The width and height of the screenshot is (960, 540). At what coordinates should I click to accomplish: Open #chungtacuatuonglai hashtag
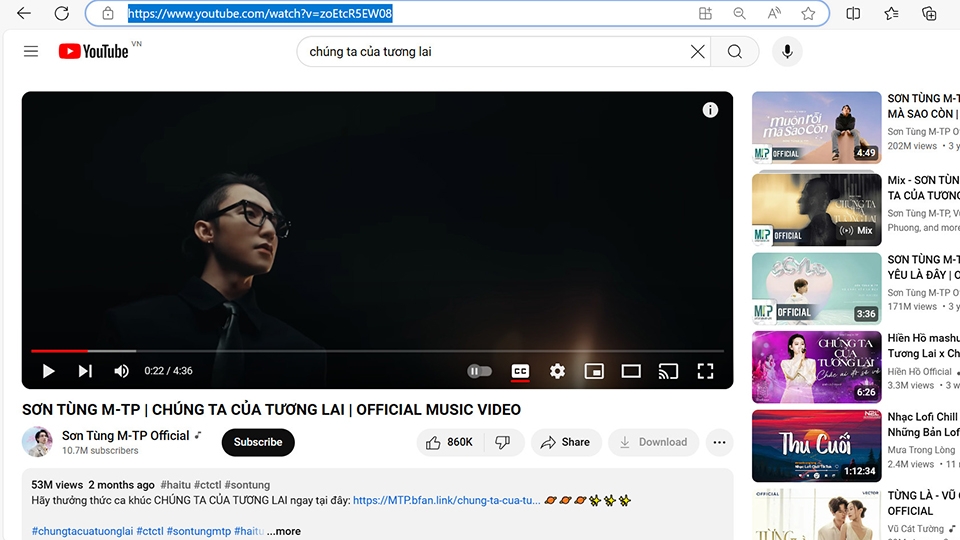click(x=82, y=531)
